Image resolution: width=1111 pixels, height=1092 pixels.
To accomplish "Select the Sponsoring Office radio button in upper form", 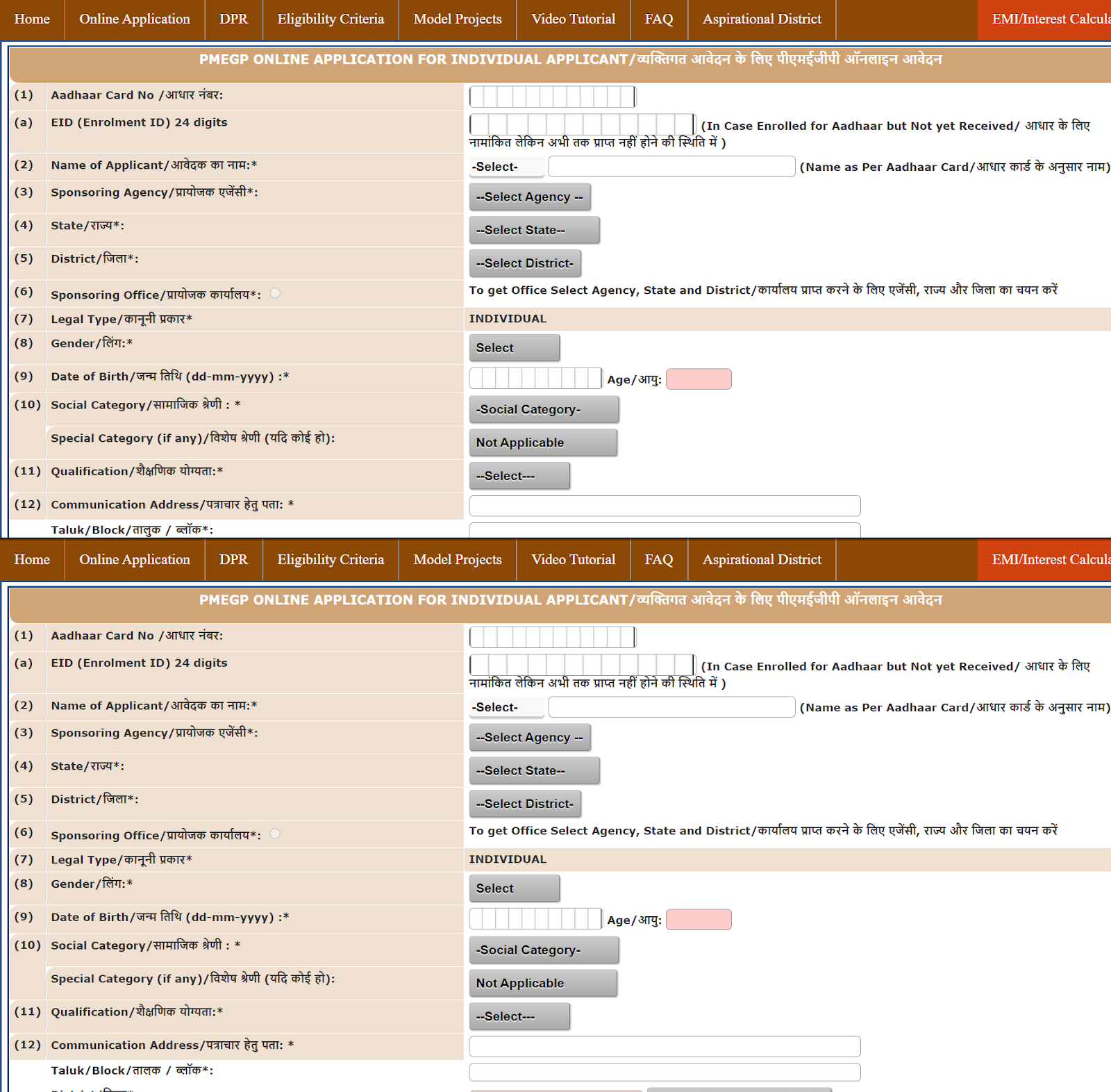I will [x=276, y=293].
